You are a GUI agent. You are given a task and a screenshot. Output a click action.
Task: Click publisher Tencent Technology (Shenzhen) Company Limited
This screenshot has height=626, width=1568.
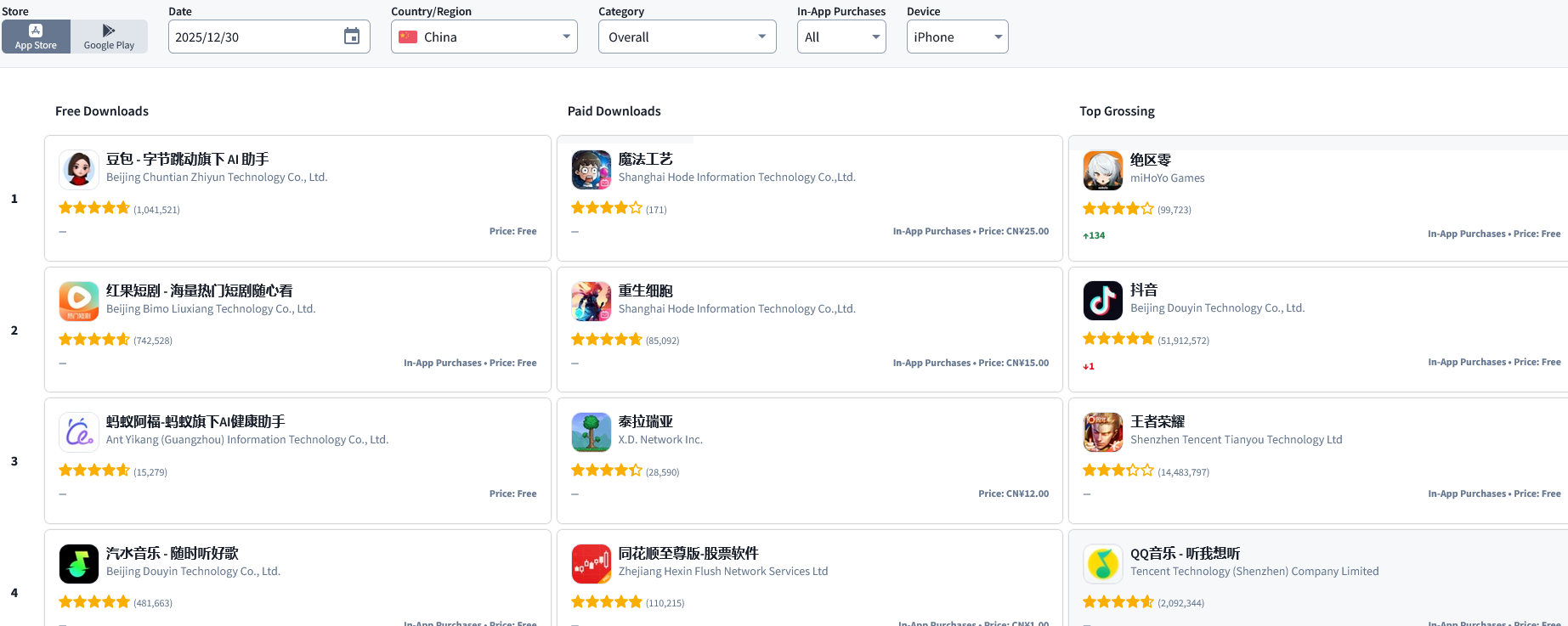click(x=1254, y=572)
